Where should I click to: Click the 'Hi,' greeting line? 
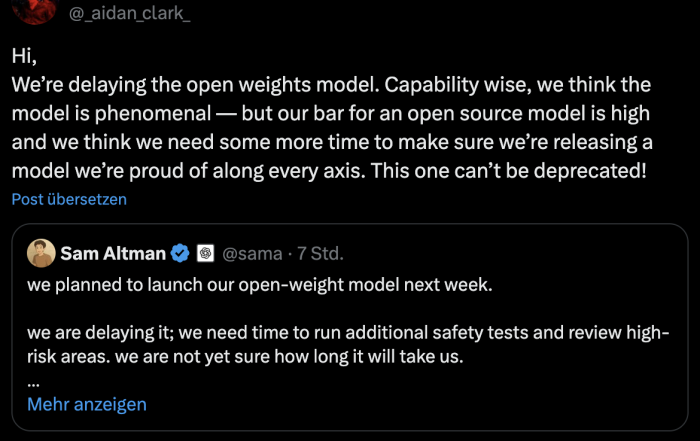(x=24, y=56)
